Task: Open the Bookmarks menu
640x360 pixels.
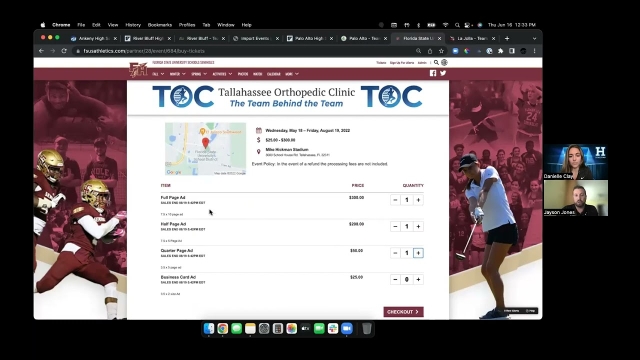Action: click(x=160, y=25)
